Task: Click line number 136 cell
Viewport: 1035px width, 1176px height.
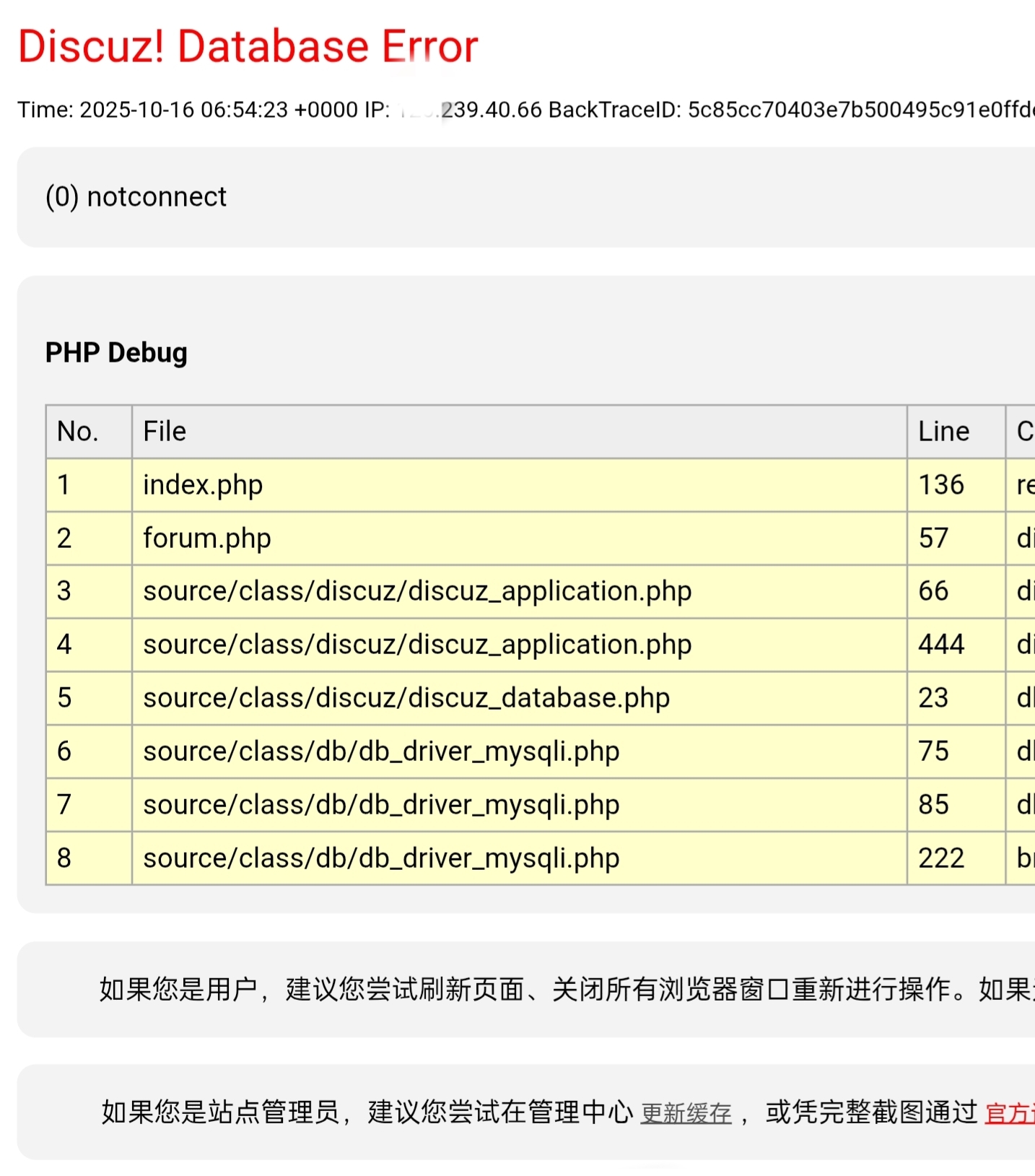Action: [x=941, y=485]
